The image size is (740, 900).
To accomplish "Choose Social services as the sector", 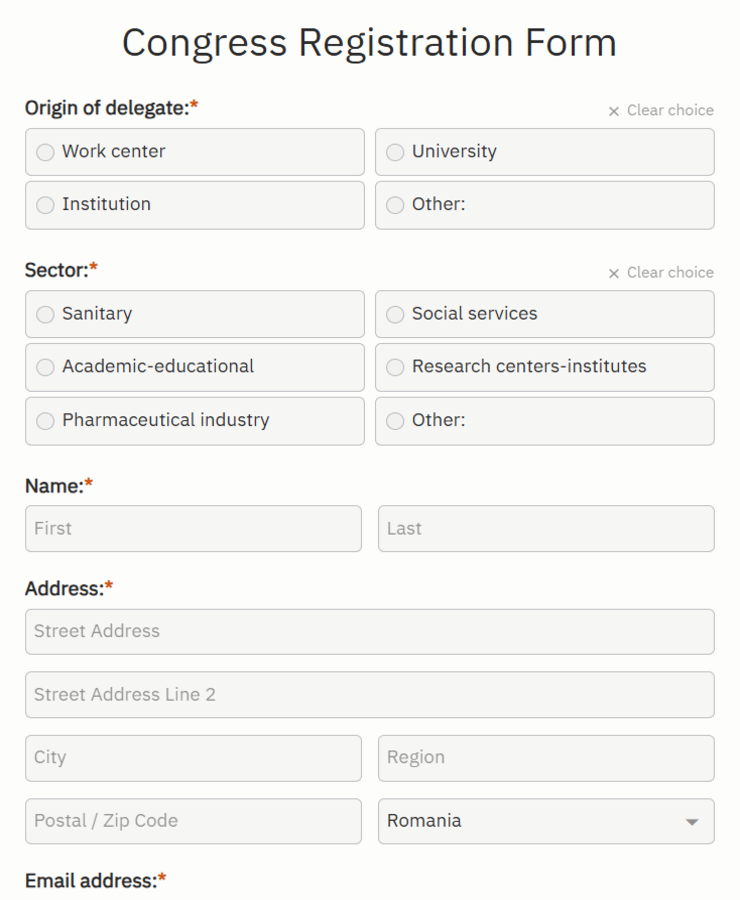I will click(x=394, y=314).
